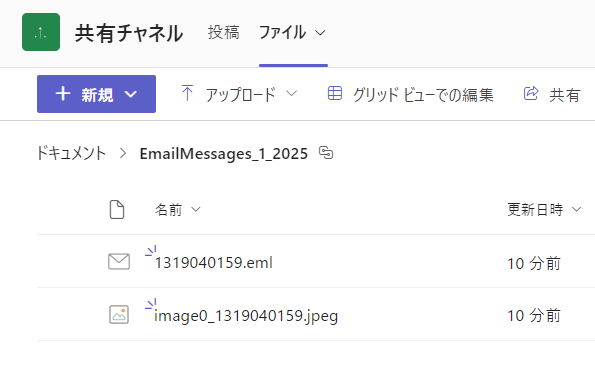Click the image icon for image0_1319040159.jpeg
Screen dimensions: 595x378
pyautogui.click(x=119, y=315)
